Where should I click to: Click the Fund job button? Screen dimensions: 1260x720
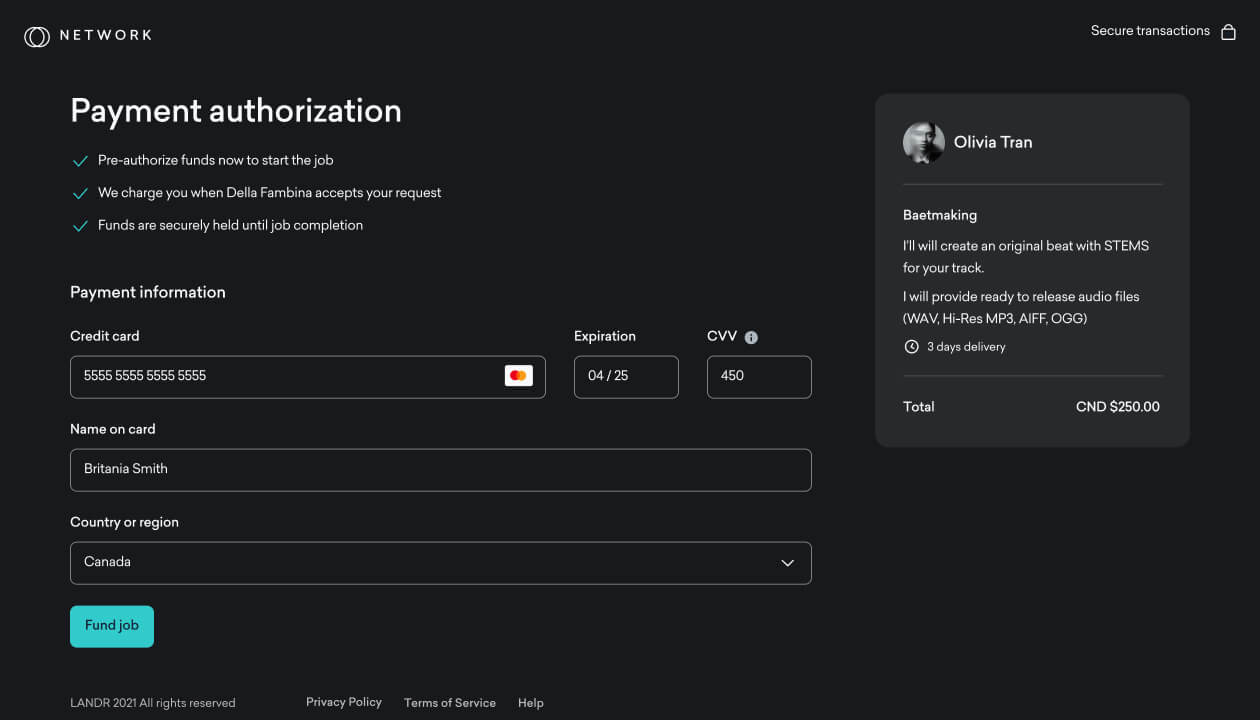(112, 626)
